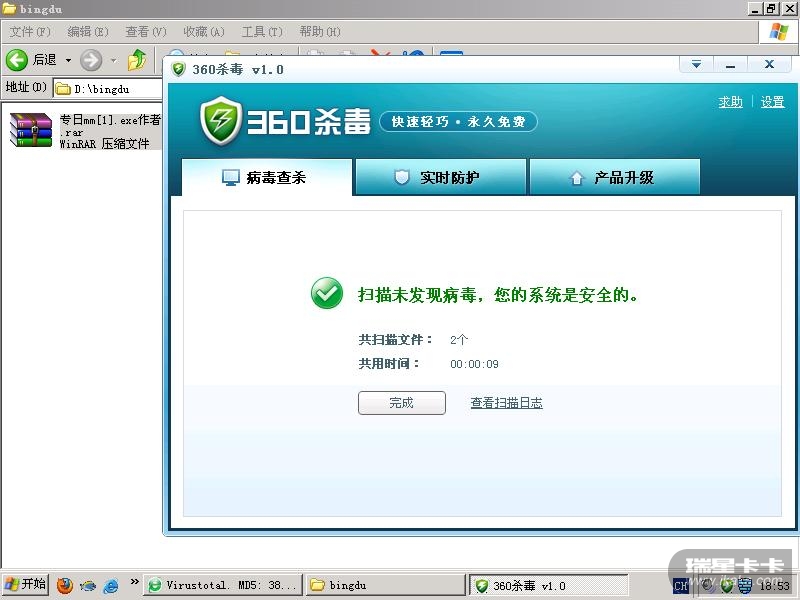
Task: Click the green Back arrow in bingdu Explorer
Action: (17, 60)
